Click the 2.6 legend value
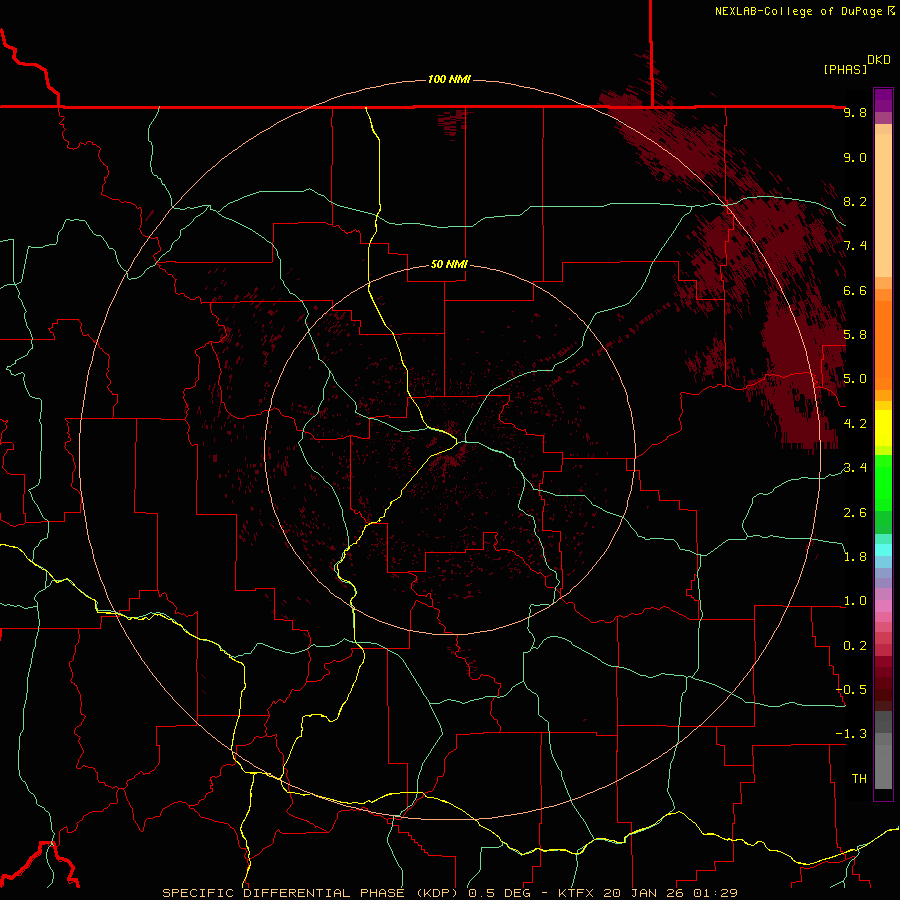The height and width of the screenshot is (900, 900). tap(855, 512)
